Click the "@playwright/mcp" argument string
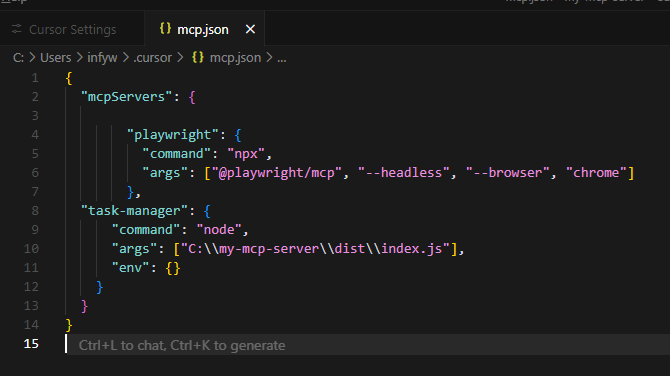The image size is (670, 376). [x=276, y=173]
